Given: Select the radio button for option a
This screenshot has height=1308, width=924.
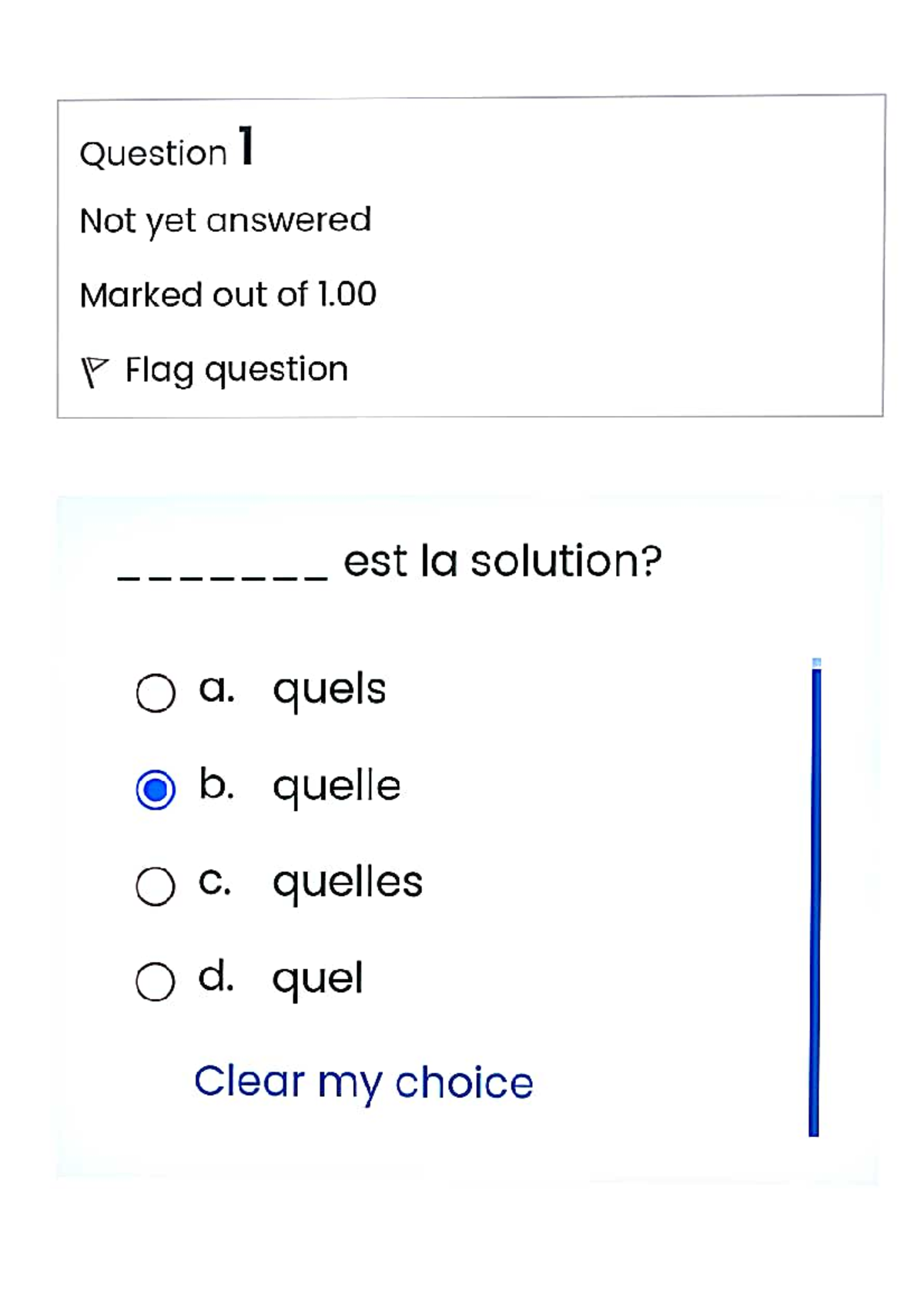Looking at the screenshot, I should [x=156, y=693].
